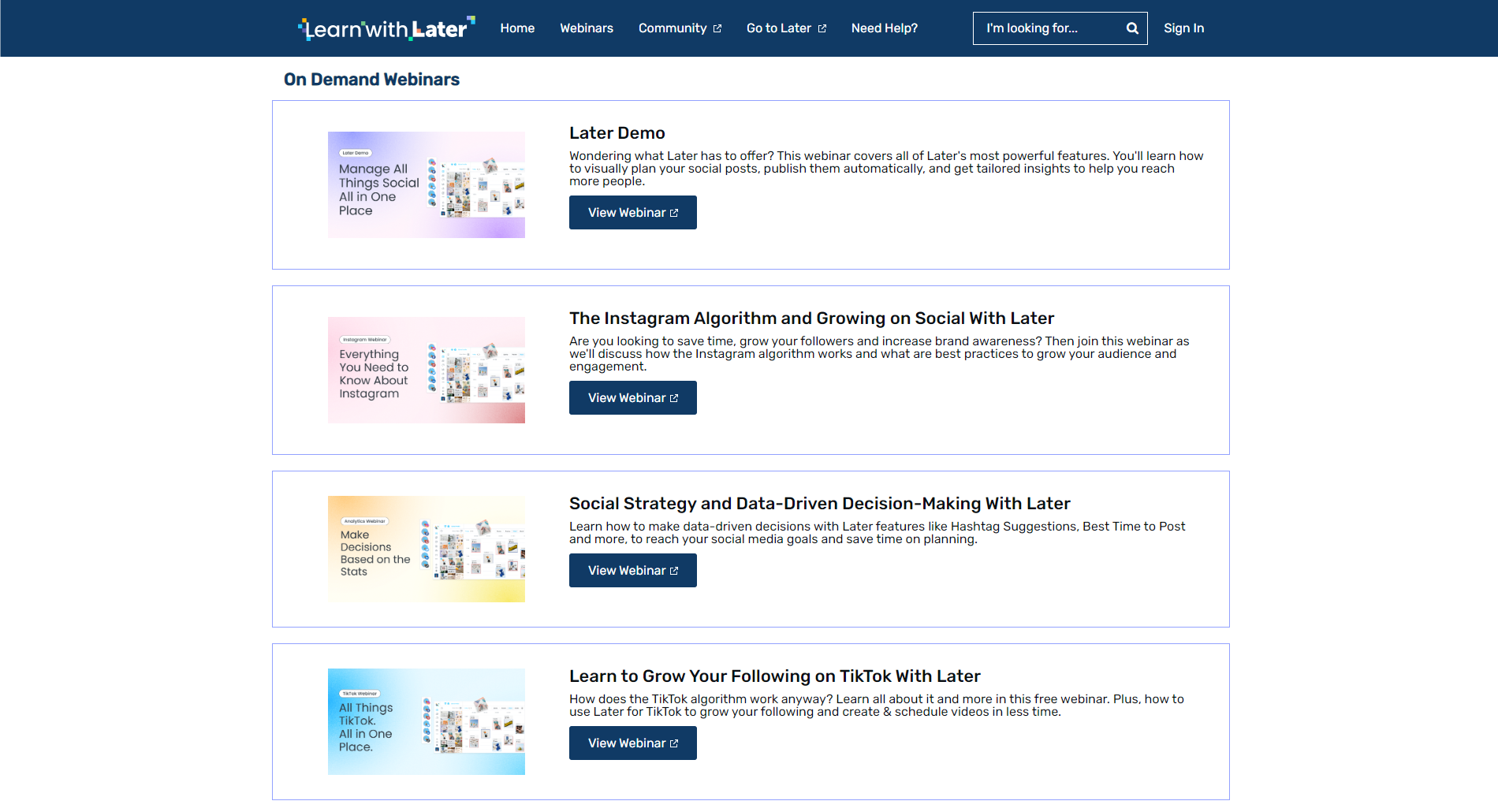Click the Learn with Later logo
Image resolution: width=1498 pixels, height=812 pixels.
click(x=386, y=27)
